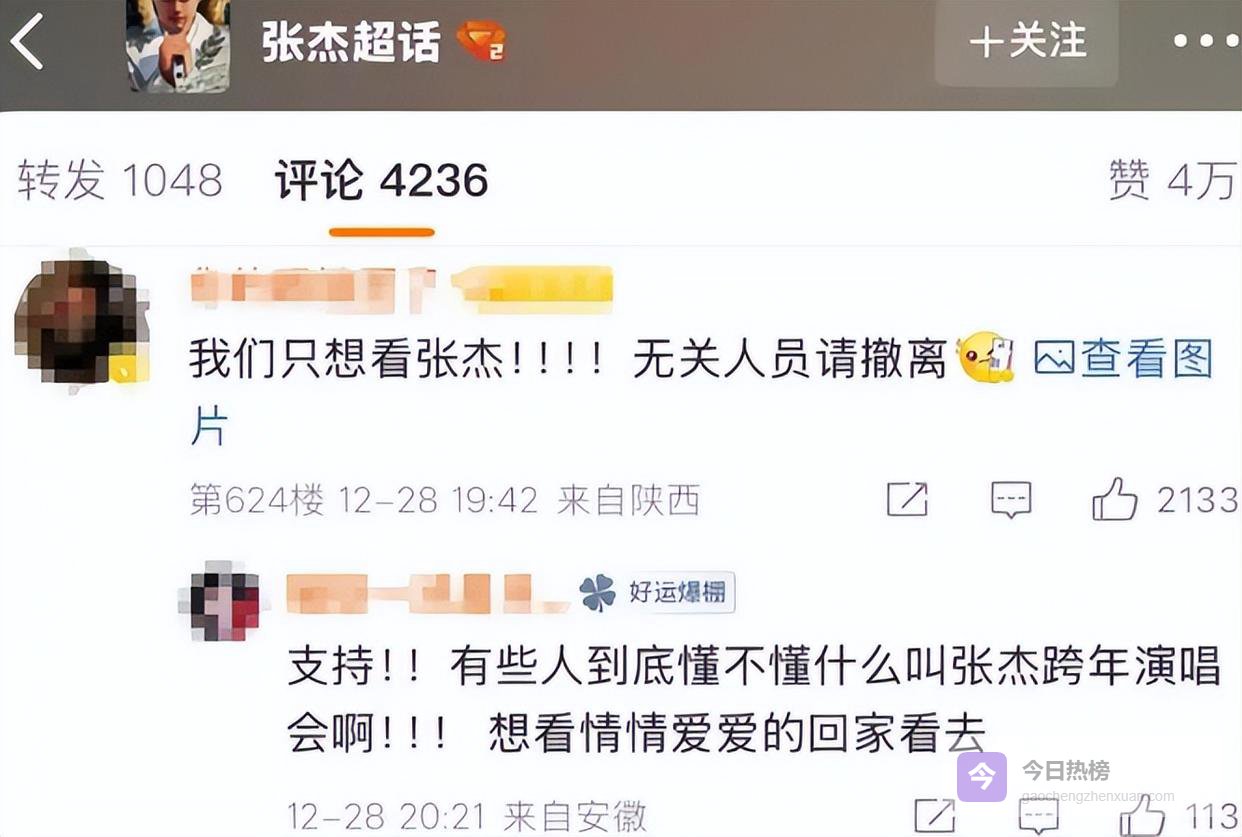
Task: Open the 张杰超话 title link
Action: pos(351,42)
